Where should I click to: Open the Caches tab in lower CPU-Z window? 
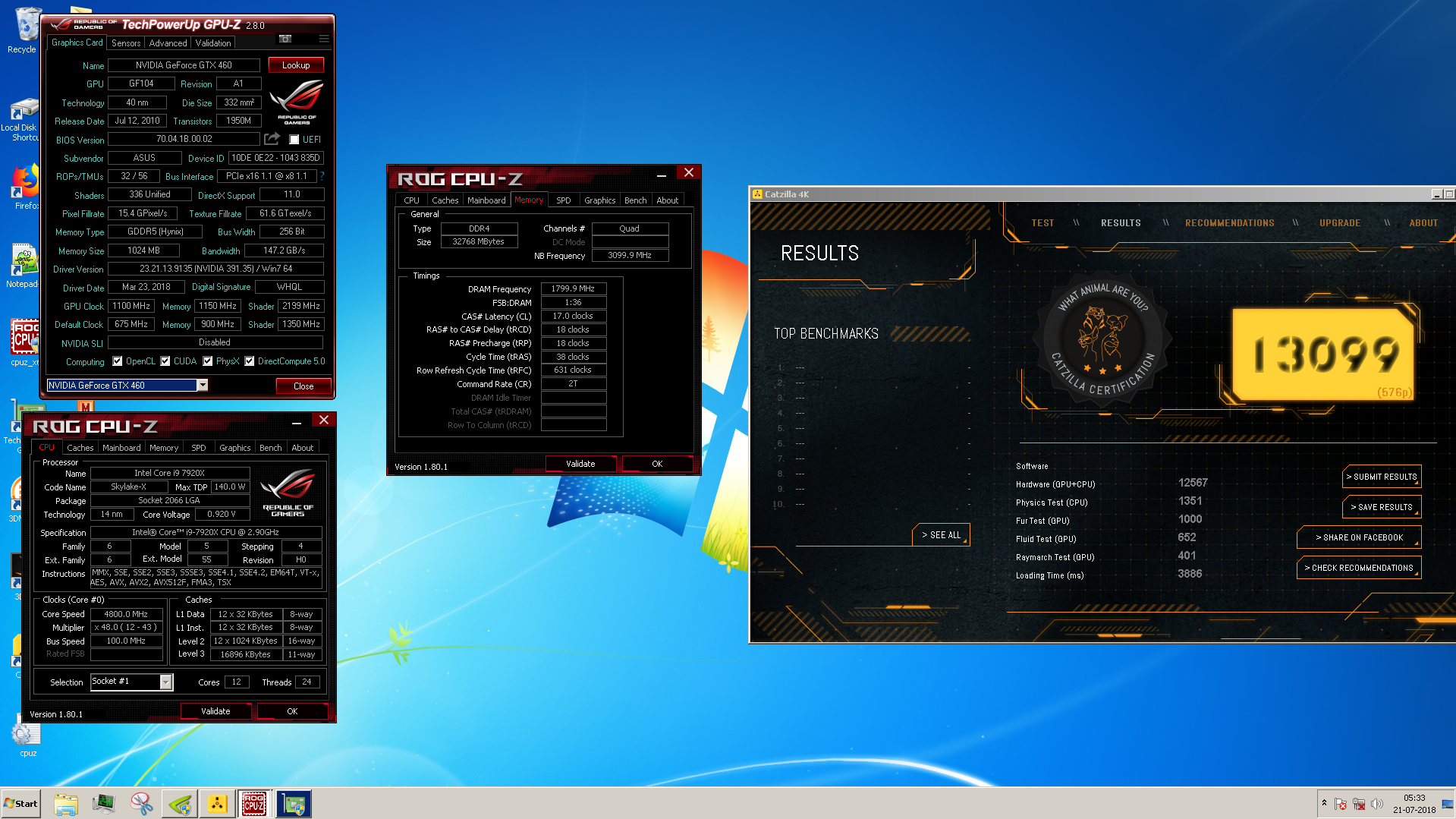pos(80,448)
